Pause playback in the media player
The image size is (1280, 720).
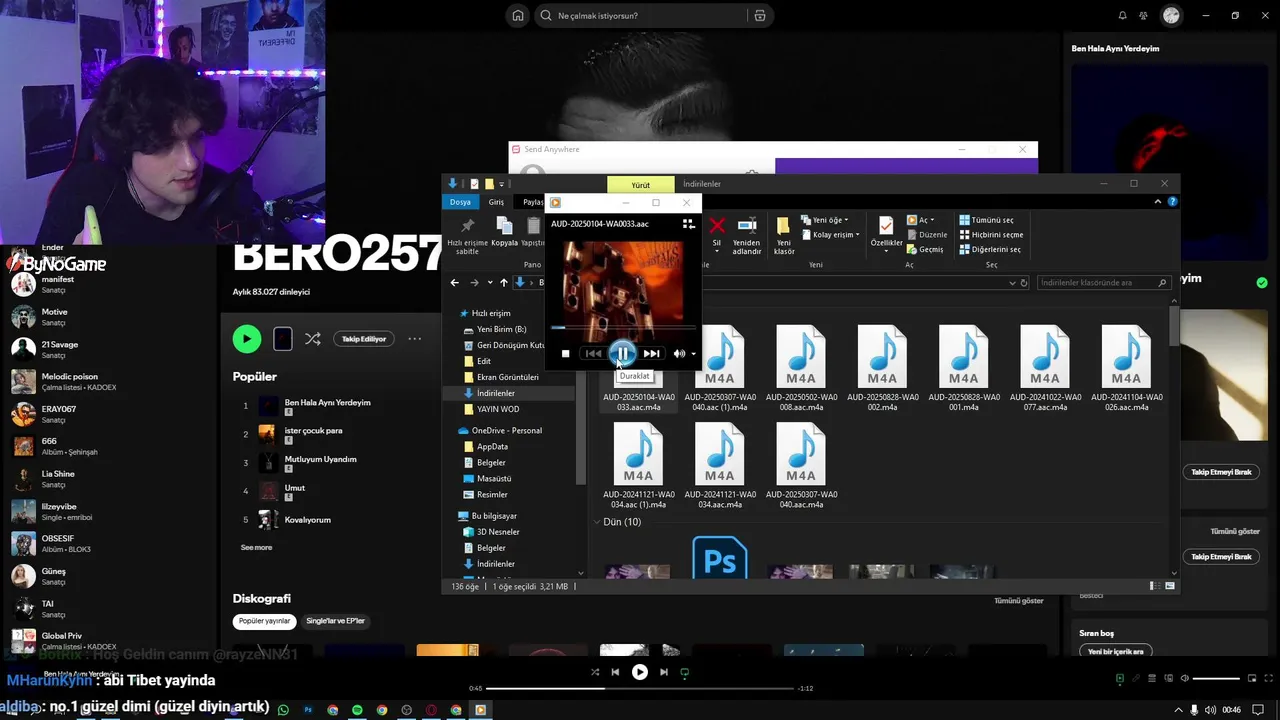click(622, 353)
